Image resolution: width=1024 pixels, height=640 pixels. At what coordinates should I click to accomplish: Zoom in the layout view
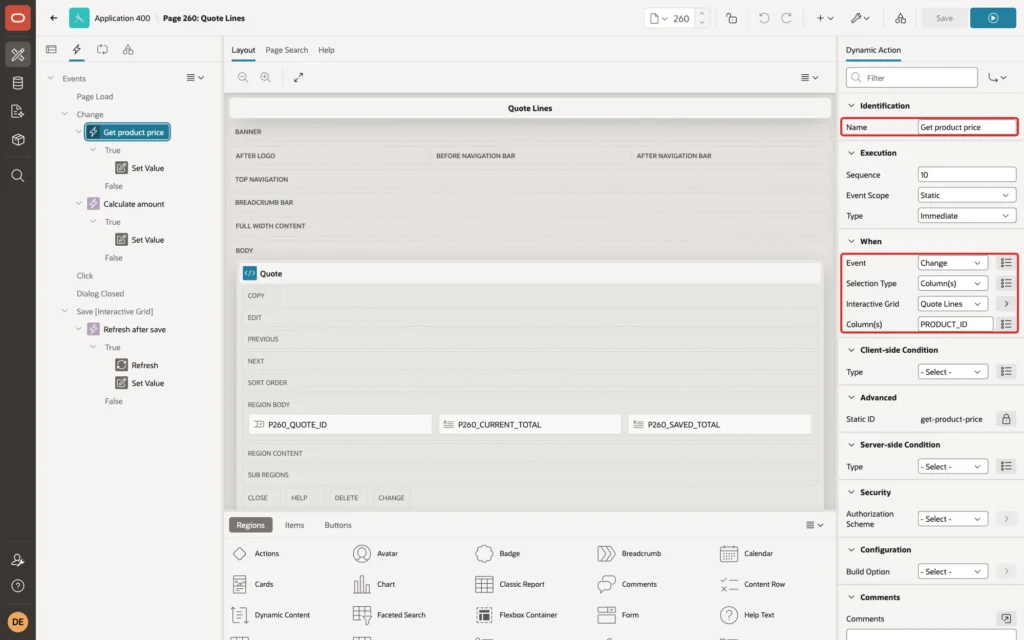(x=266, y=77)
